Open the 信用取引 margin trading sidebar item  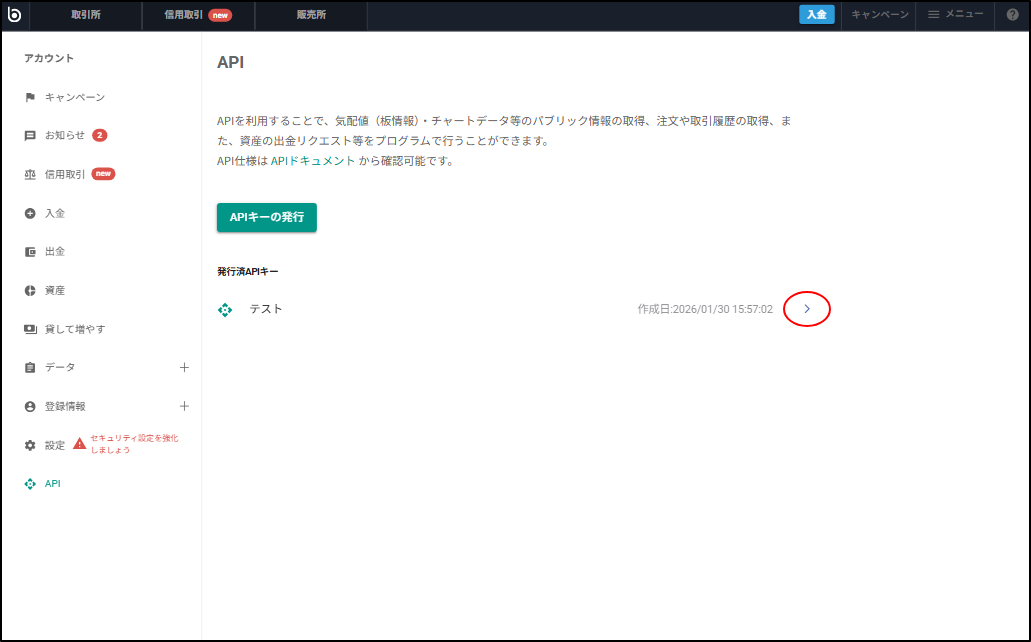[30, 173]
